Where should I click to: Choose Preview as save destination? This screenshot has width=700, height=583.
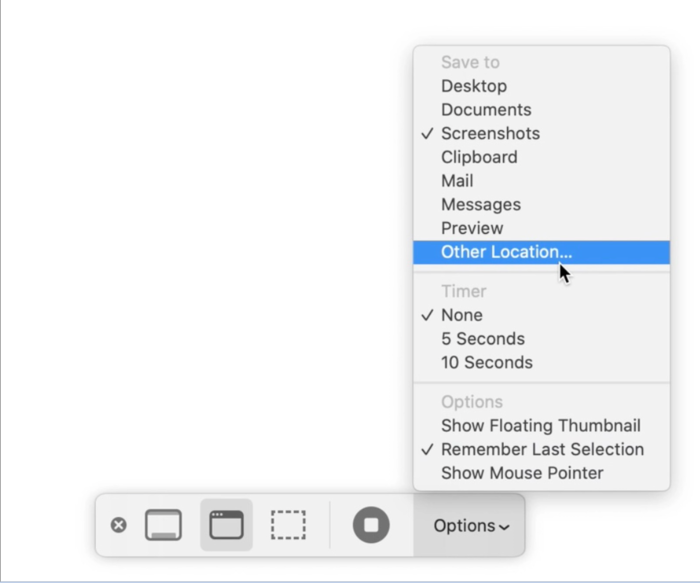coord(542,228)
